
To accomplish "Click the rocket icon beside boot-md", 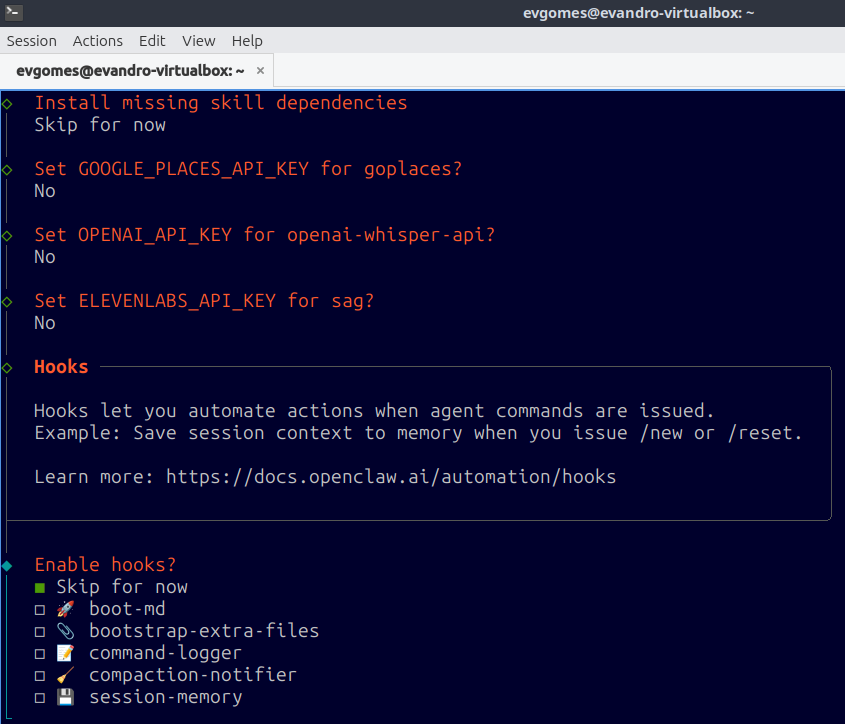I will [x=65, y=609].
